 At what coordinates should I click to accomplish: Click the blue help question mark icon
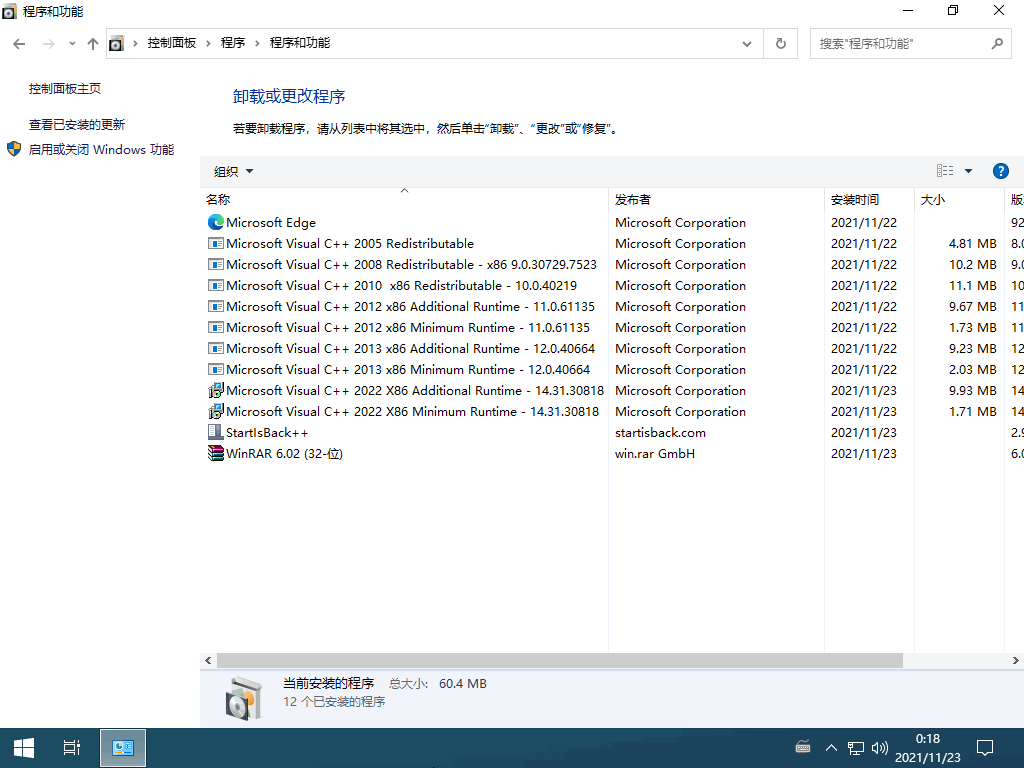(x=1000, y=171)
